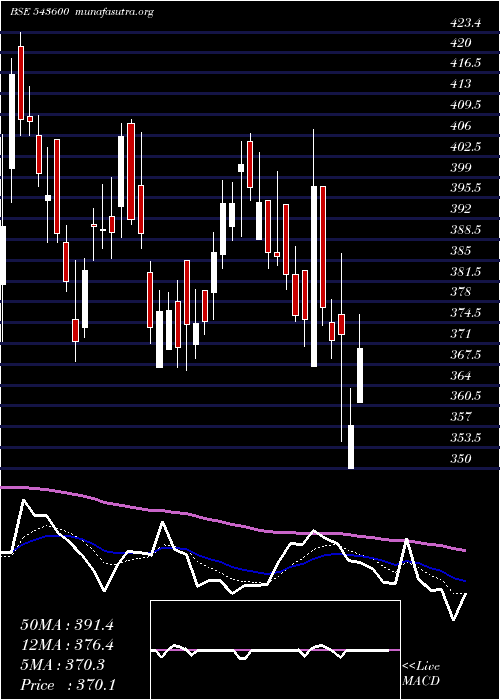This screenshot has width=500, height=700.
Task: Click the 367.5 price axis label
Action: (x=466, y=354)
